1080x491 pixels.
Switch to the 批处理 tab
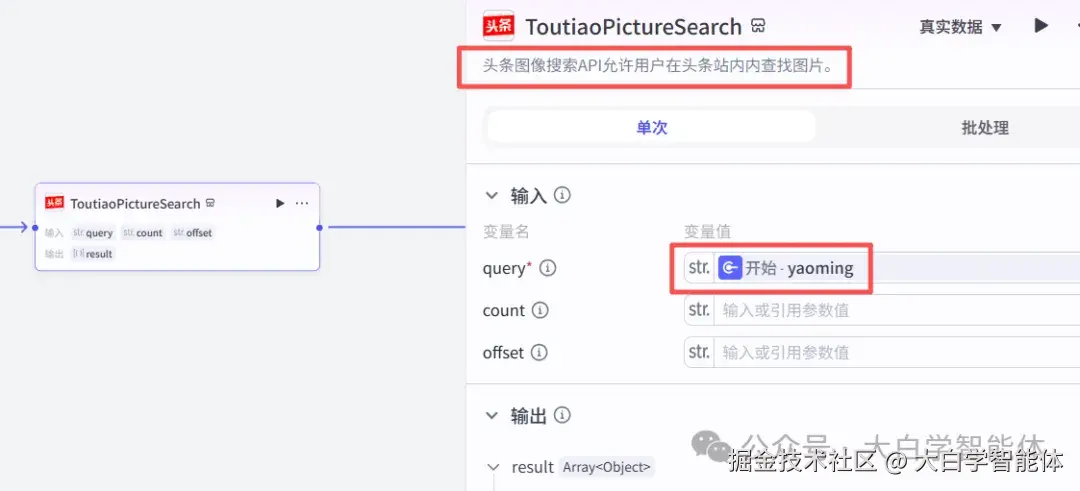coord(985,127)
